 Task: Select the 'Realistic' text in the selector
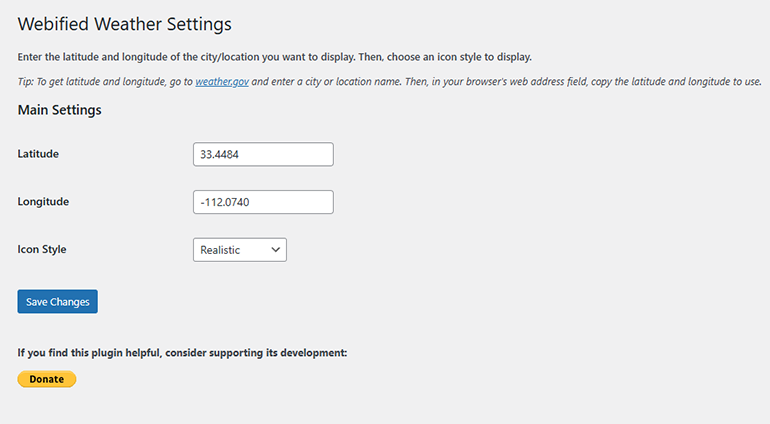220,250
